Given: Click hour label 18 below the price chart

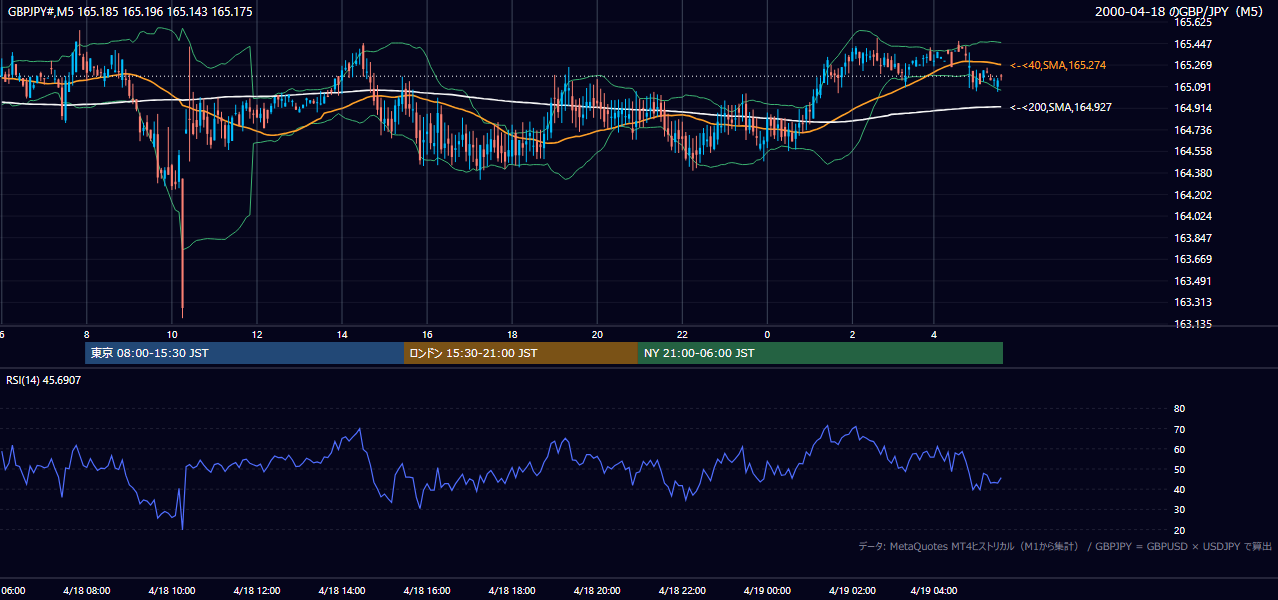Looking at the screenshot, I should tap(512, 334).
